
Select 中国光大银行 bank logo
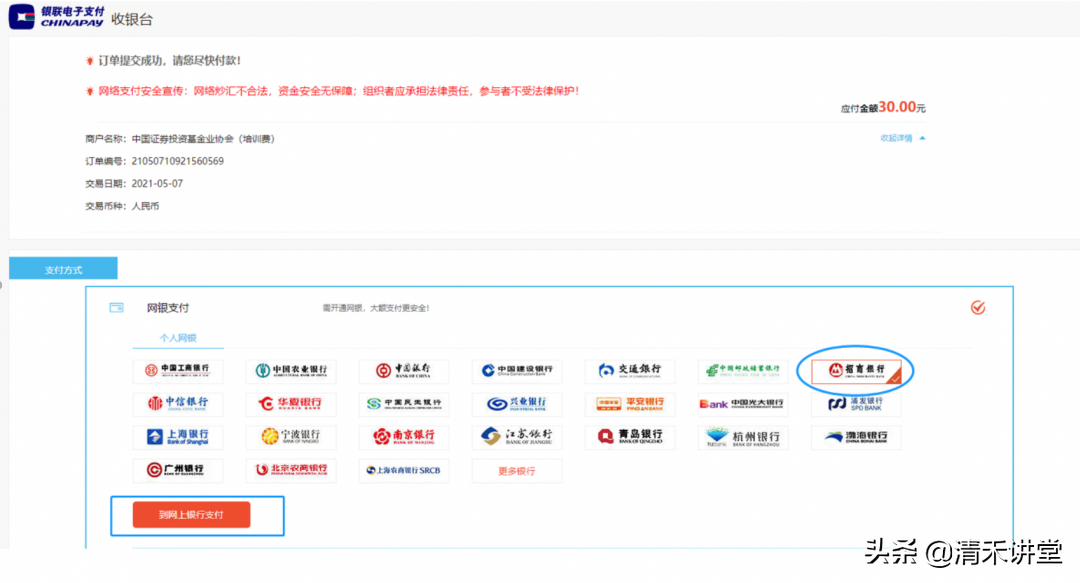742,404
